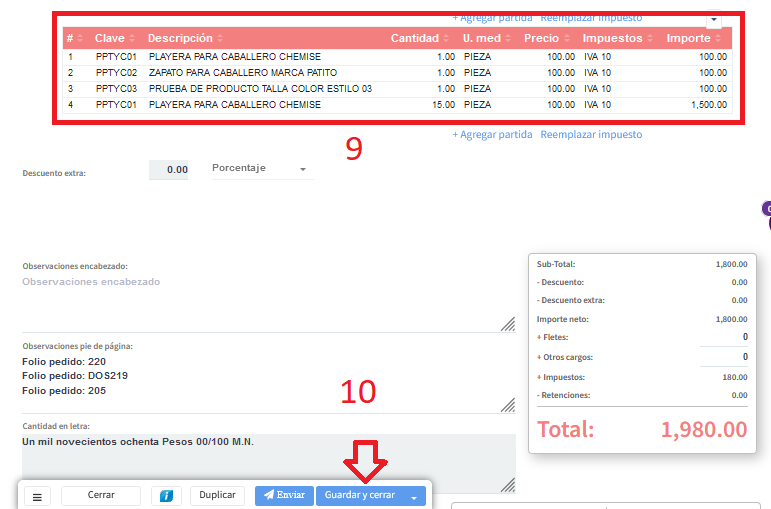The image size is (771, 509).
Task: Click Reemplazar impuesto link below table
Action: [591, 134]
